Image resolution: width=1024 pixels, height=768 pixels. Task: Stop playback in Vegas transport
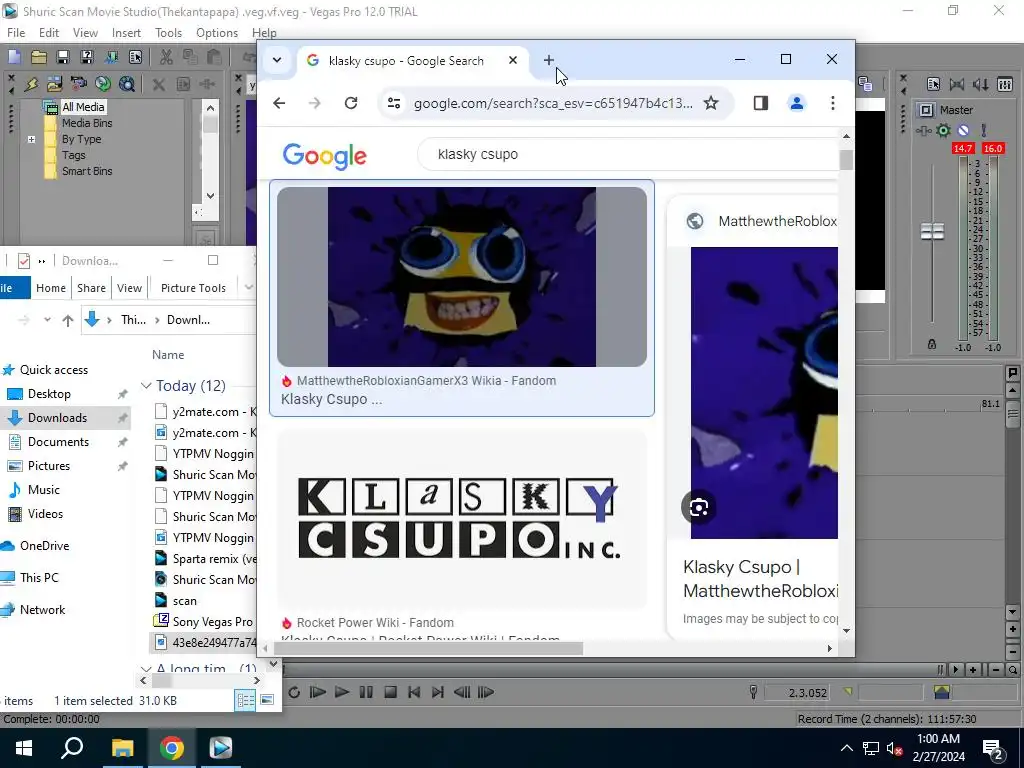point(391,692)
